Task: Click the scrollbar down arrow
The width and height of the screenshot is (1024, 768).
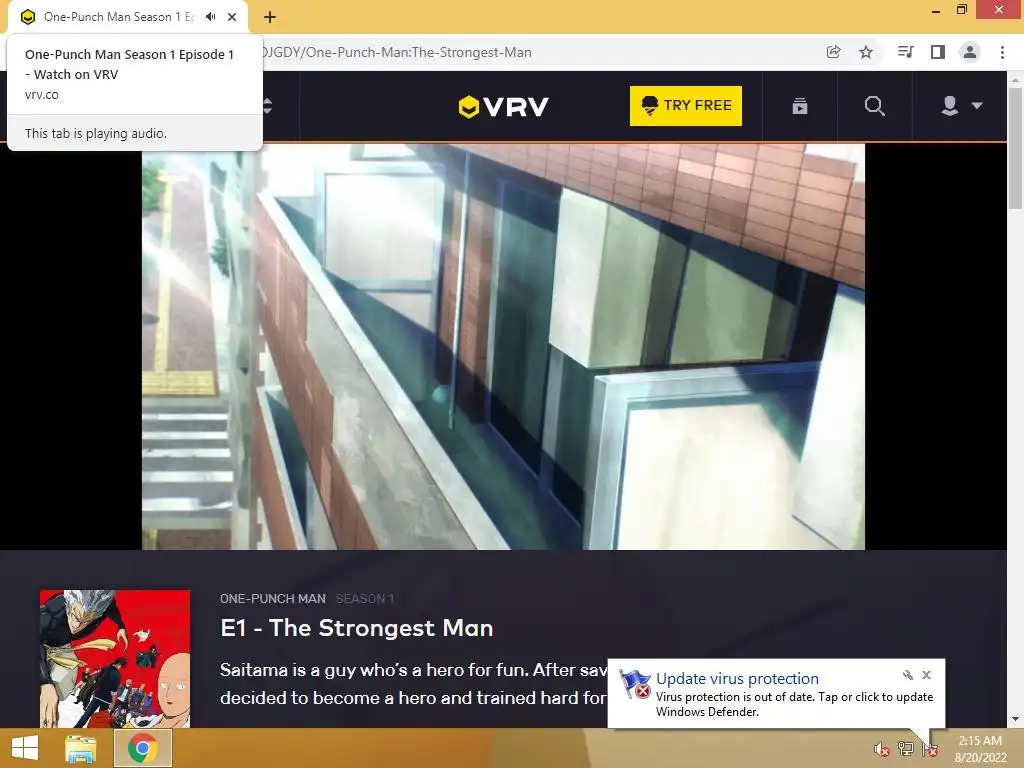Action: pos(1015,719)
